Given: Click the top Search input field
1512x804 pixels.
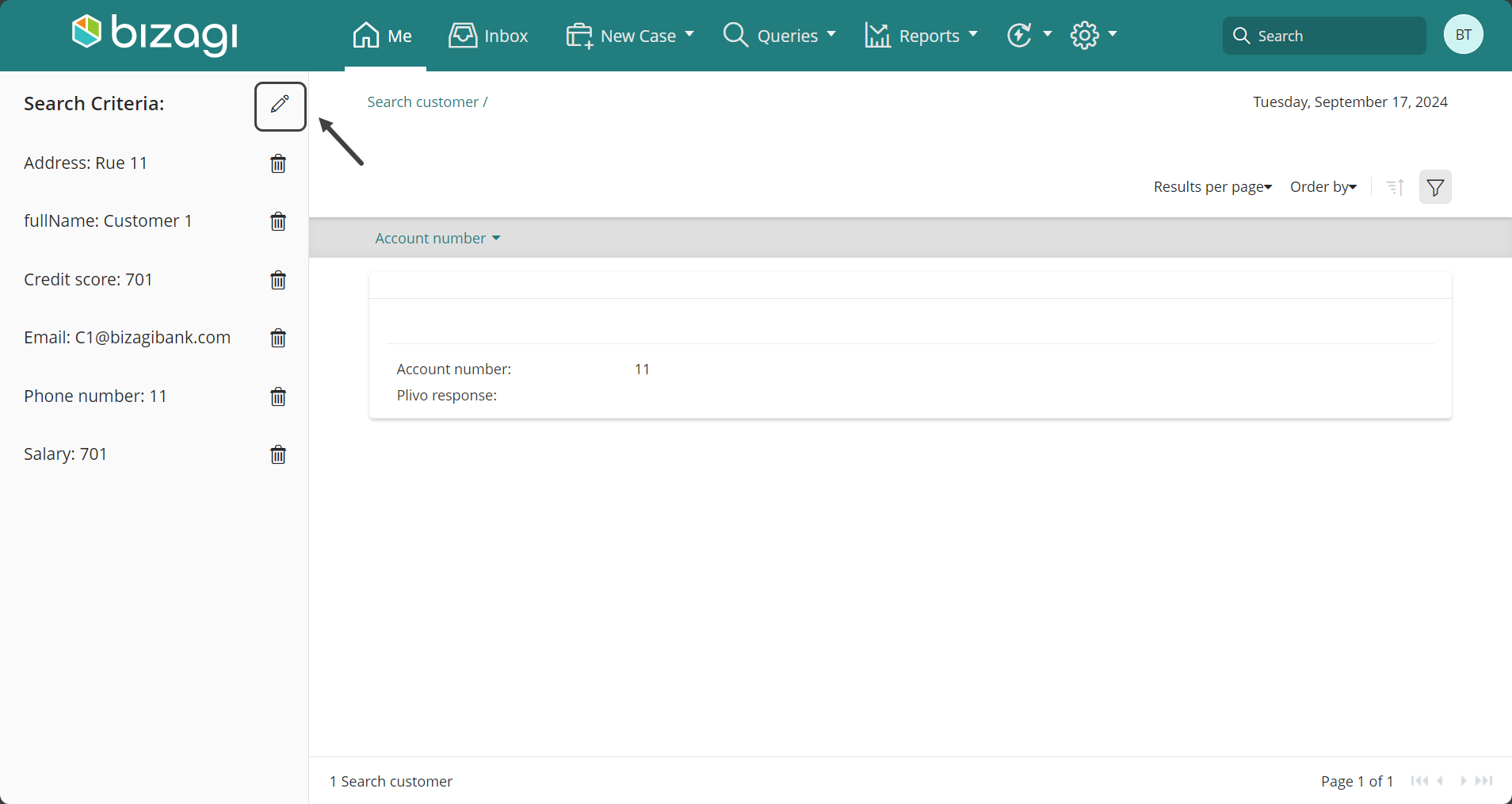Looking at the screenshot, I should point(1324,36).
